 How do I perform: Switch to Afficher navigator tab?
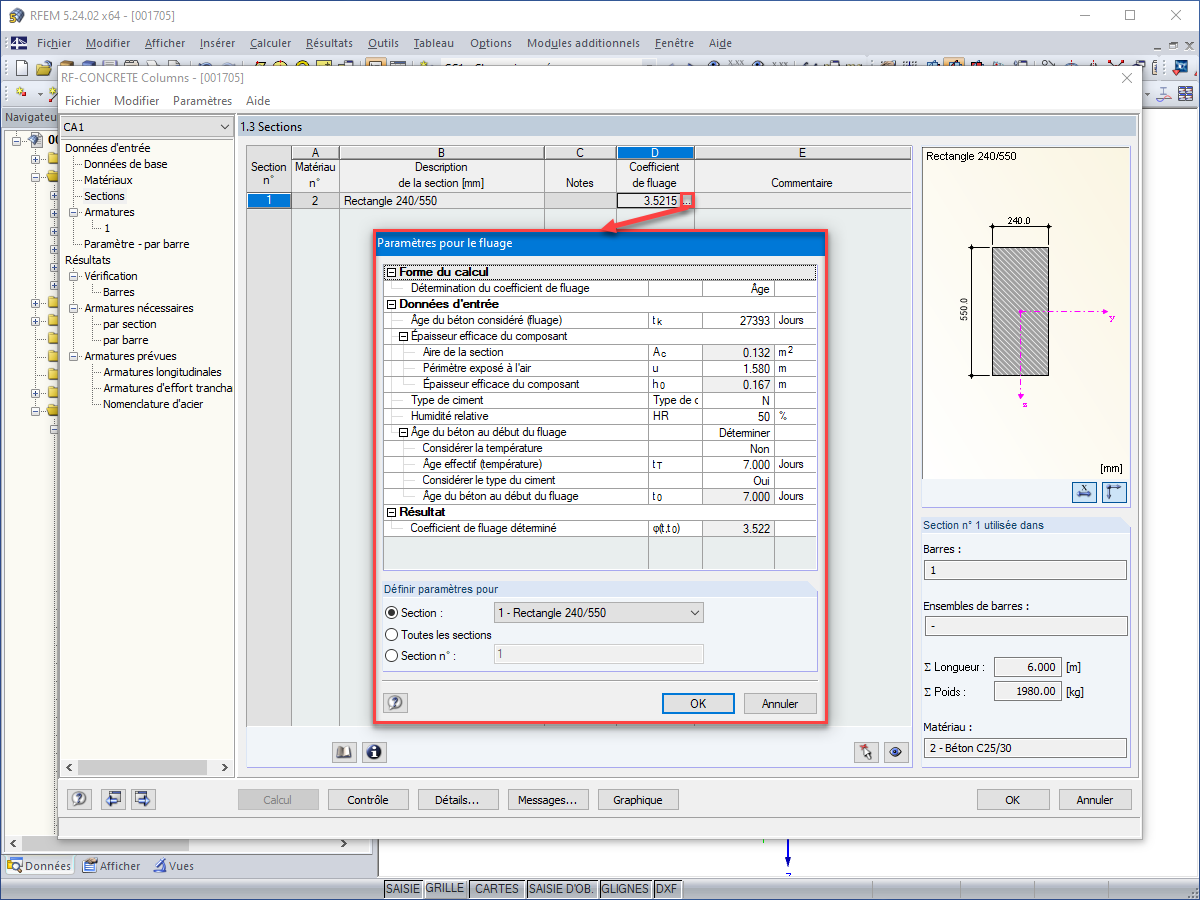click(x=111, y=866)
